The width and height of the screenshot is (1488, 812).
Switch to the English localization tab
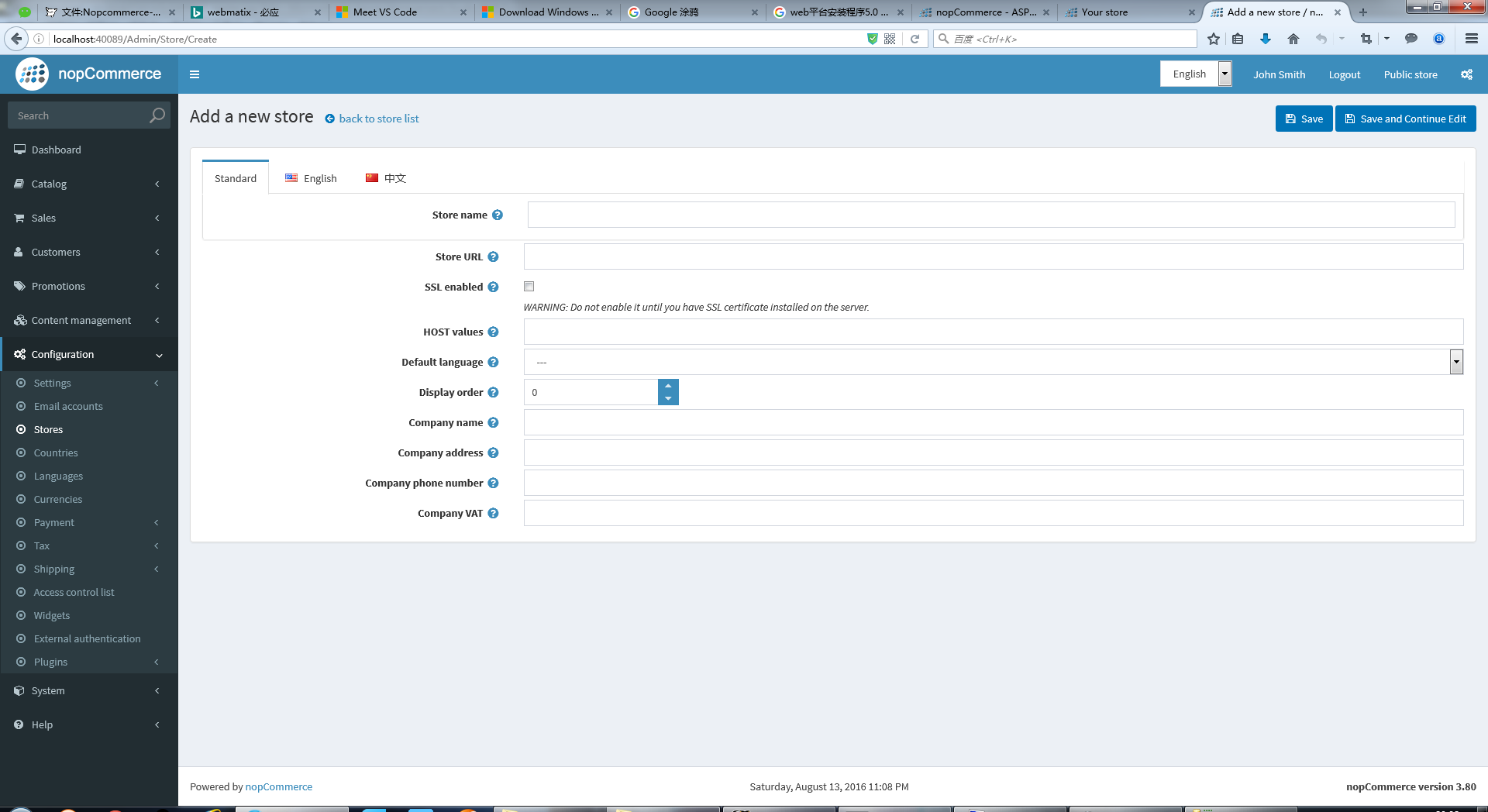[x=312, y=178]
